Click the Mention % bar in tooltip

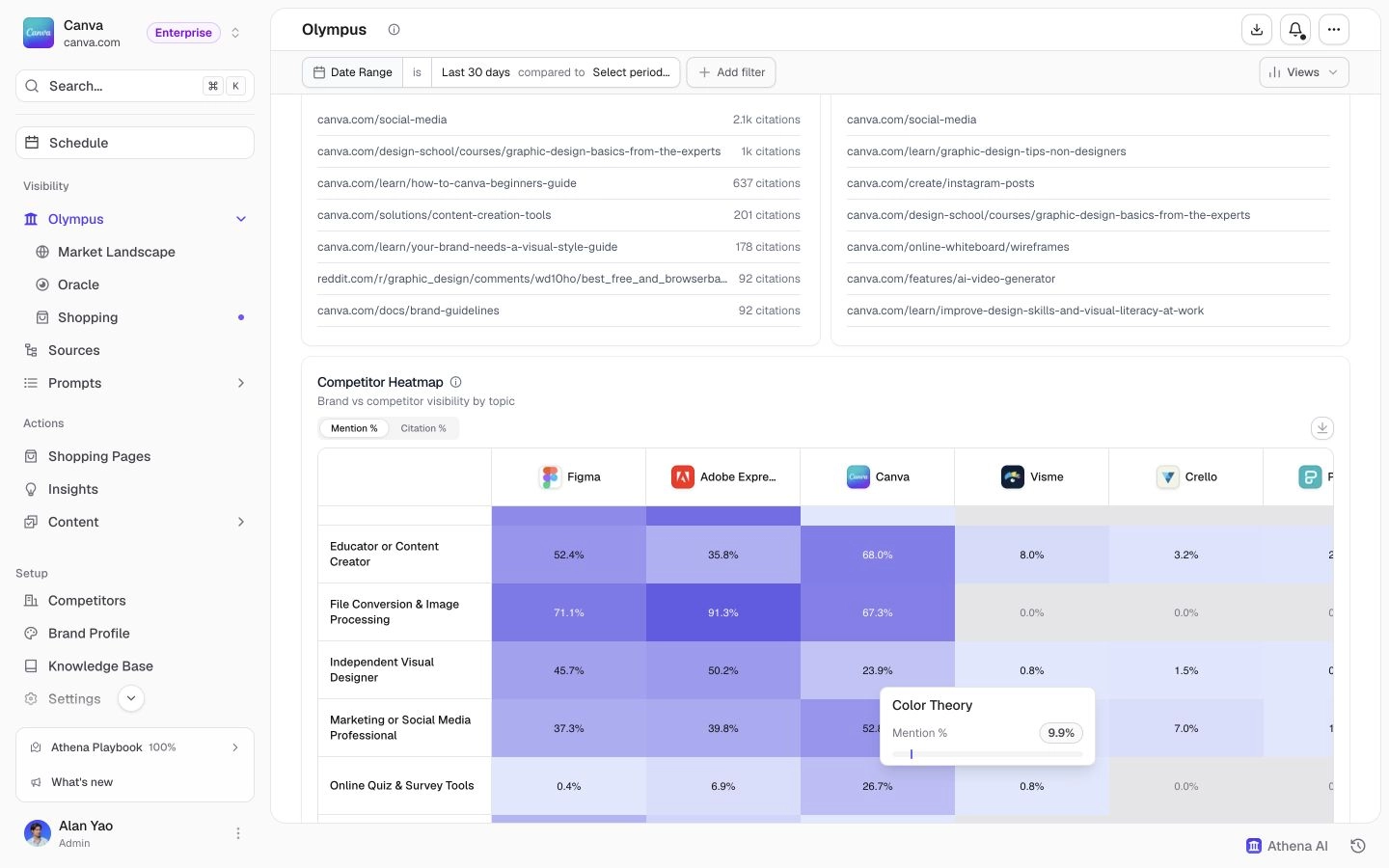(x=987, y=754)
